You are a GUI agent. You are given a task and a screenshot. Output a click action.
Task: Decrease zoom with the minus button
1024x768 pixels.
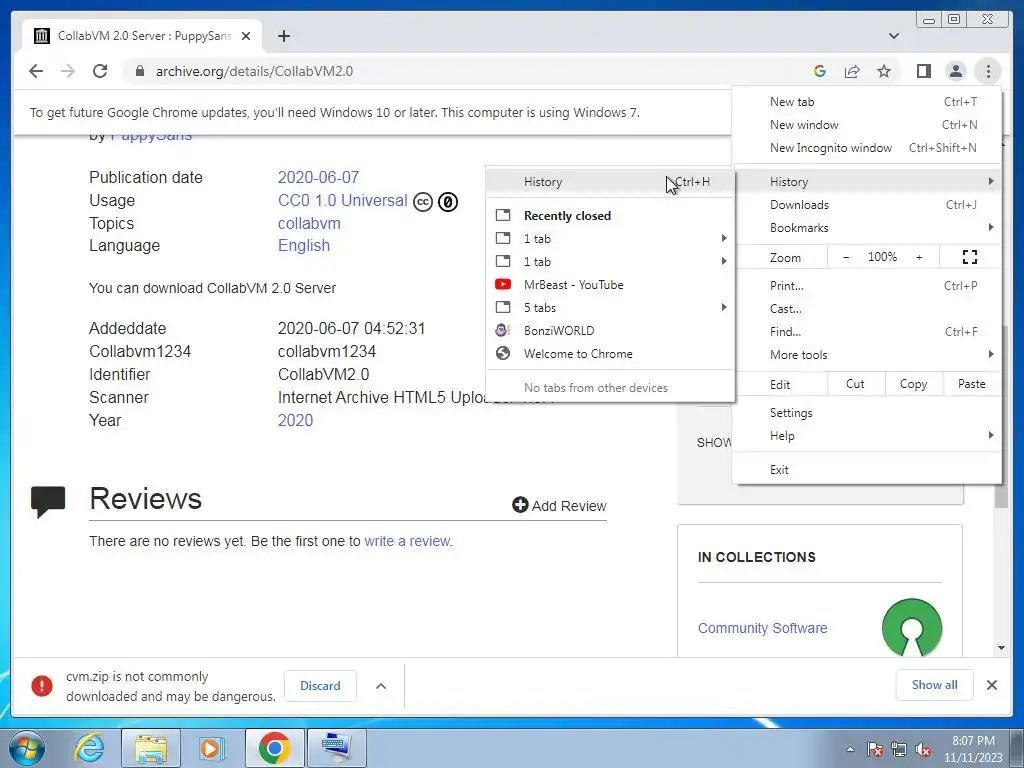(846, 257)
